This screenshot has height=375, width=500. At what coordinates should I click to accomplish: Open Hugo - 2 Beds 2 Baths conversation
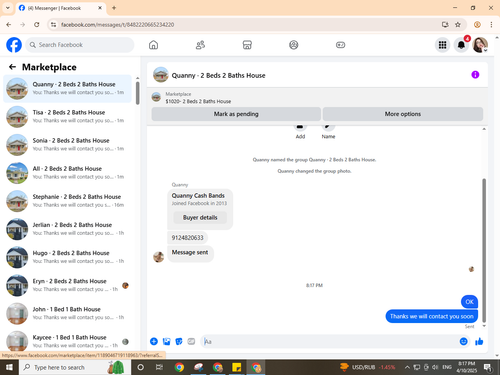(67, 257)
